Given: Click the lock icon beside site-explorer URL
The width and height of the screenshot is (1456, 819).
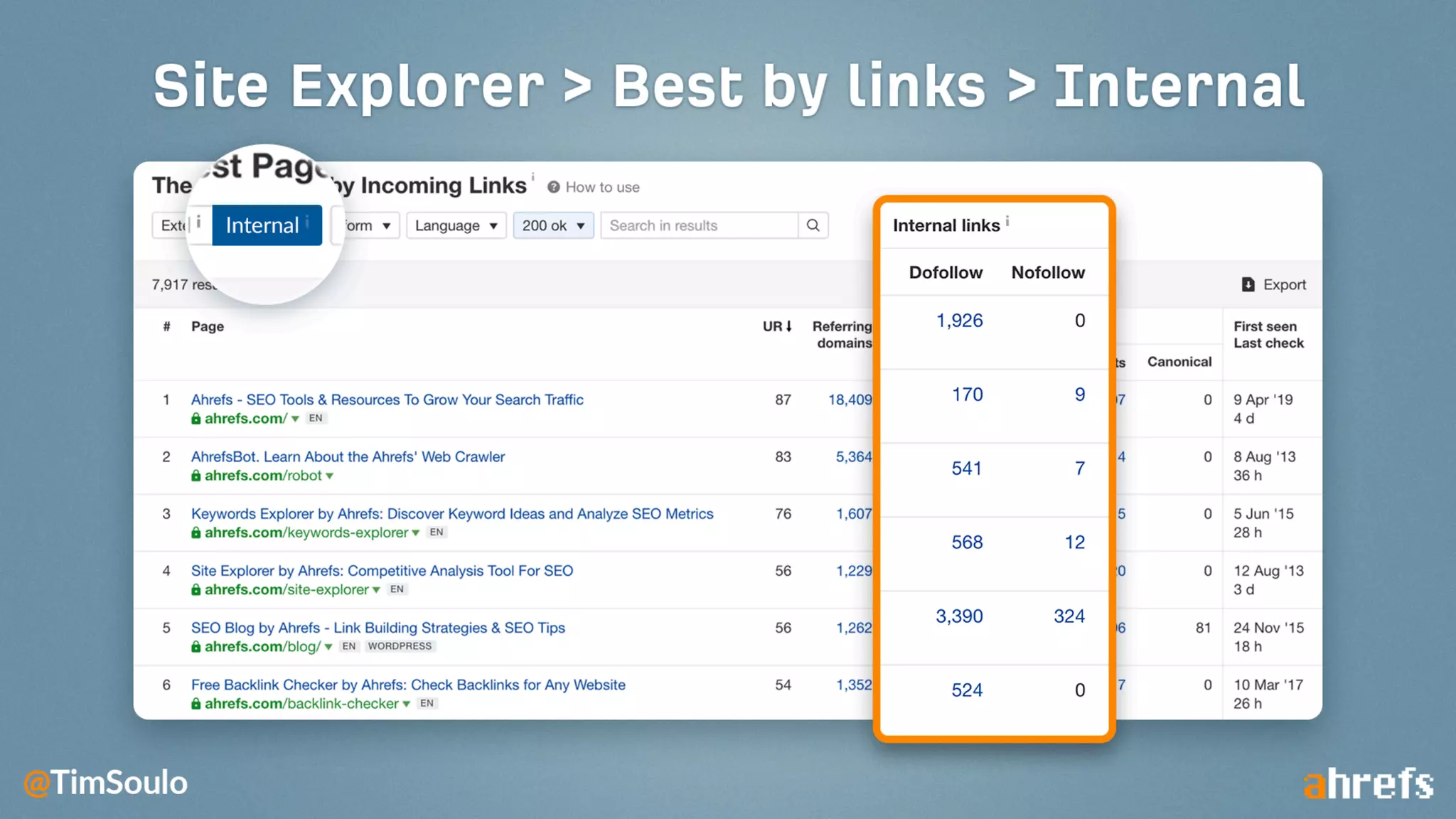Looking at the screenshot, I should [196, 589].
